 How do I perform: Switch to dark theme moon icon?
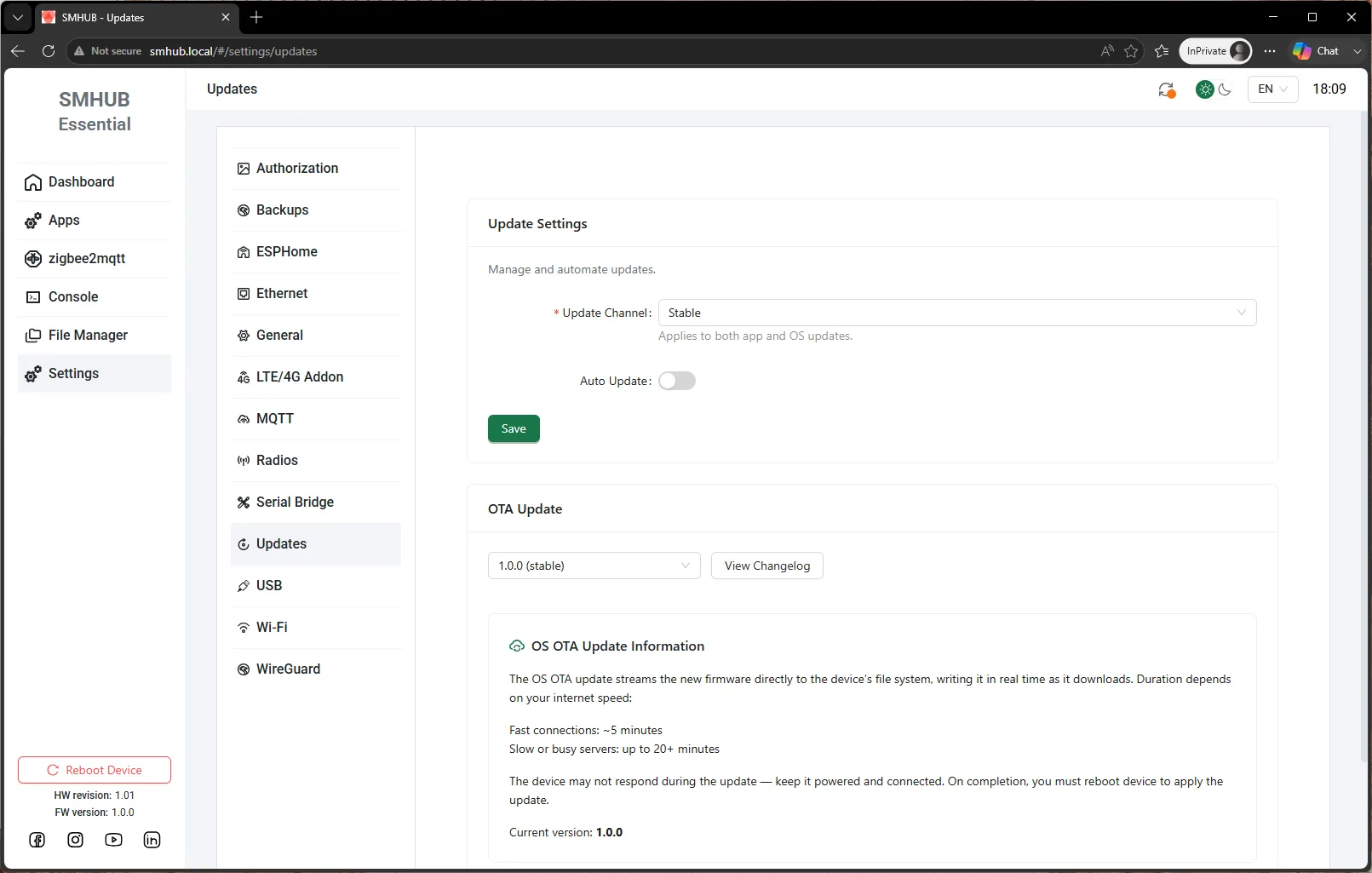tap(1225, 89)
